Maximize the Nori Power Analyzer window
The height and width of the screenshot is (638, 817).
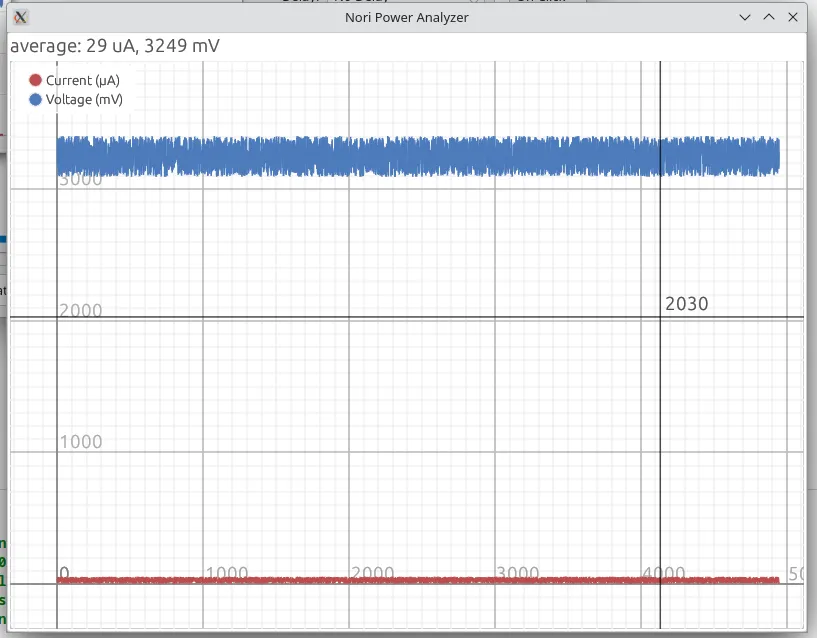[769, 17]
